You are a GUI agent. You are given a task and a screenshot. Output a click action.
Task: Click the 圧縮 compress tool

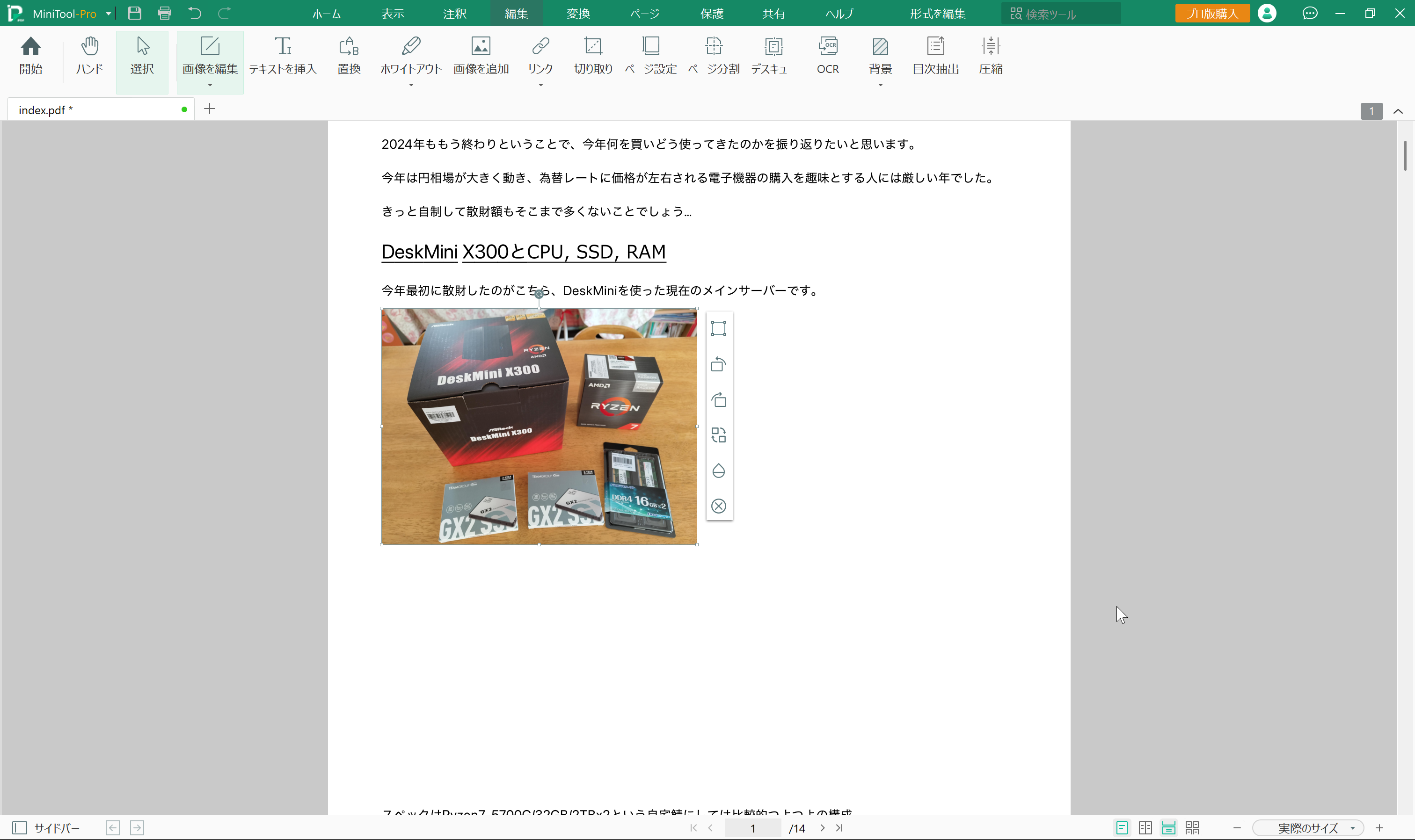(x=991, y=56)
